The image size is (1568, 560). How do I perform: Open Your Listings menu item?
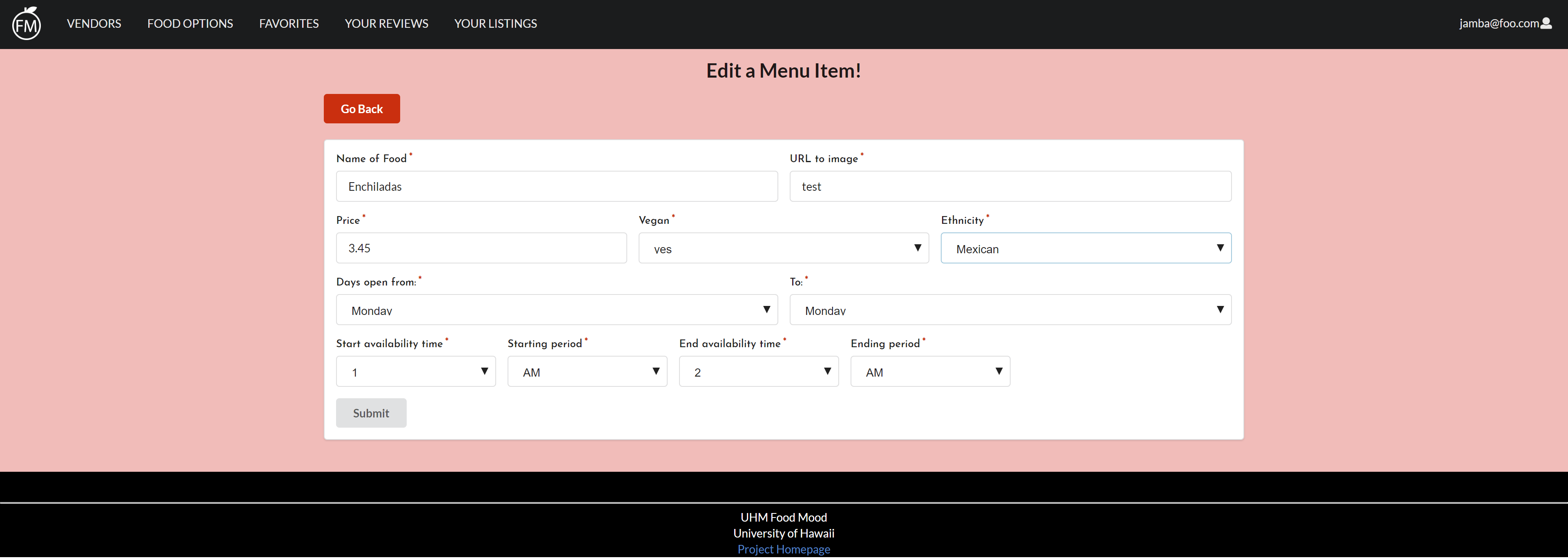(x=495, y=23)
